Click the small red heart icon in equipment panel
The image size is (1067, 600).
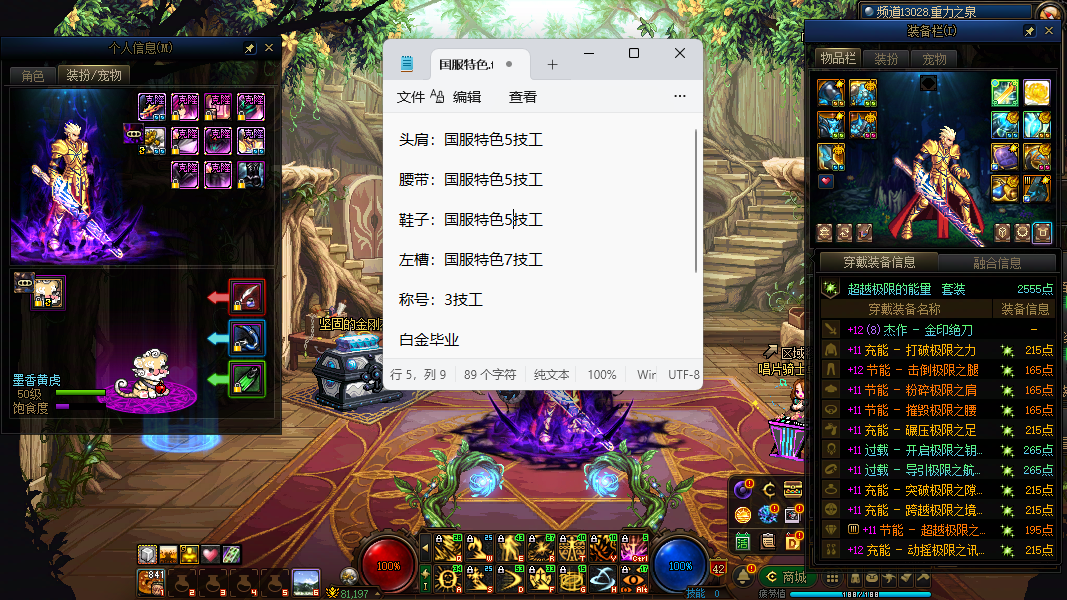coord(825,182)
